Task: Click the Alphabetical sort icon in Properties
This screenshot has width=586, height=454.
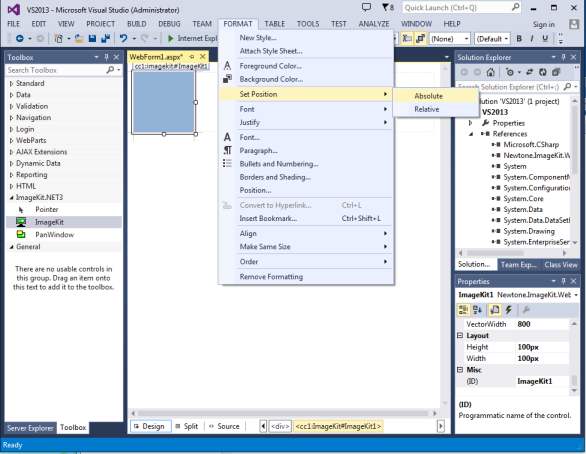Action: pos(478,310)
